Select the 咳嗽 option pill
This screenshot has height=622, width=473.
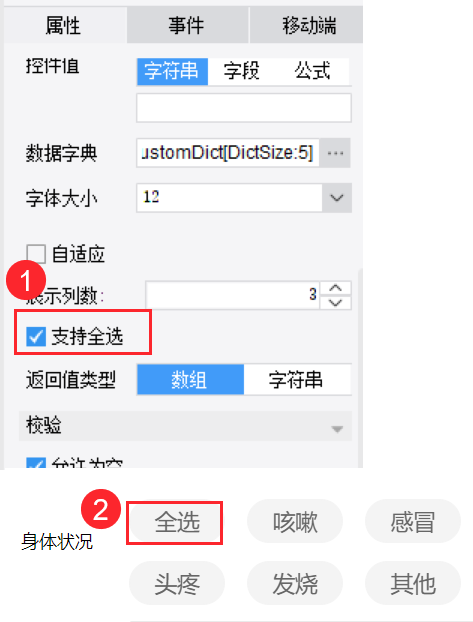pos(295,522)
